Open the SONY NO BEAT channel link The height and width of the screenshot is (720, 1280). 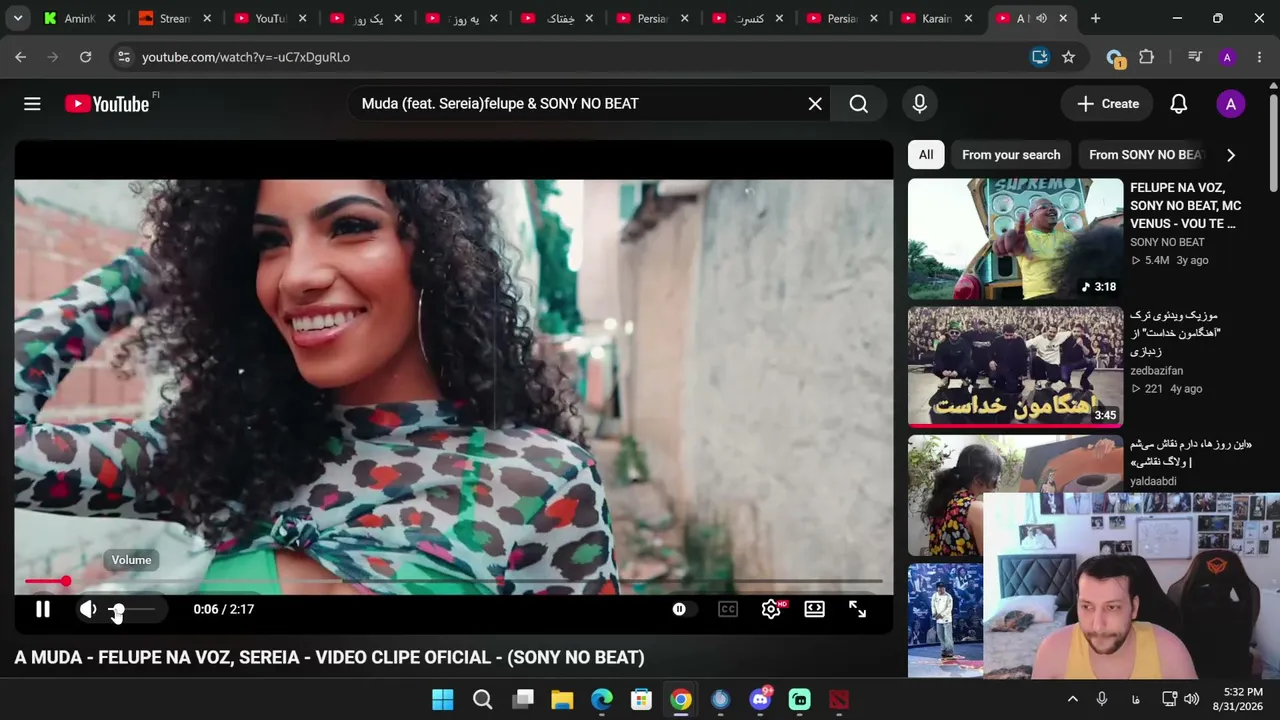(x=1167, y=242)
